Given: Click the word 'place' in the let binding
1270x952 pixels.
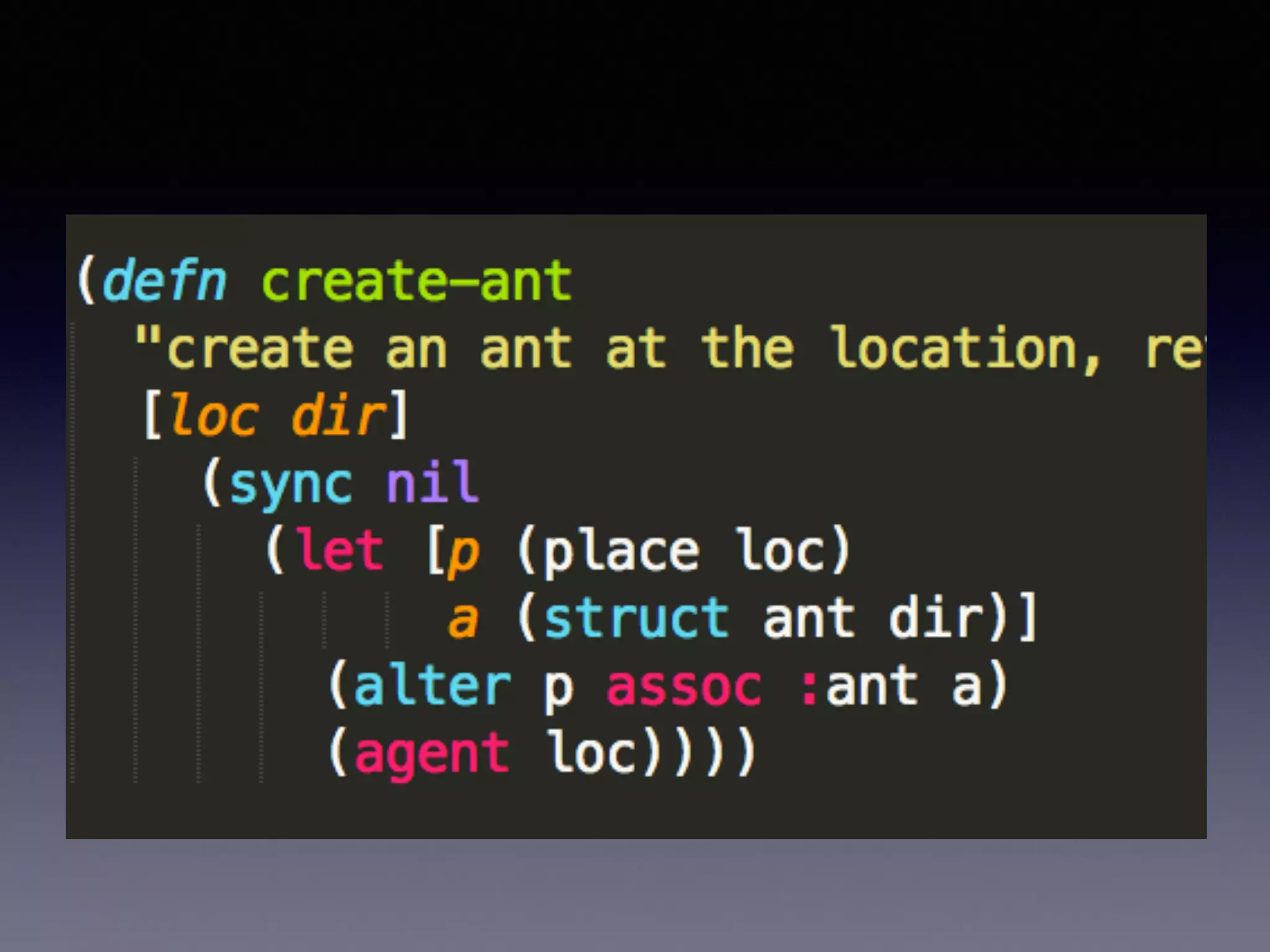Looking at the screenshot, I should (621, 552).
